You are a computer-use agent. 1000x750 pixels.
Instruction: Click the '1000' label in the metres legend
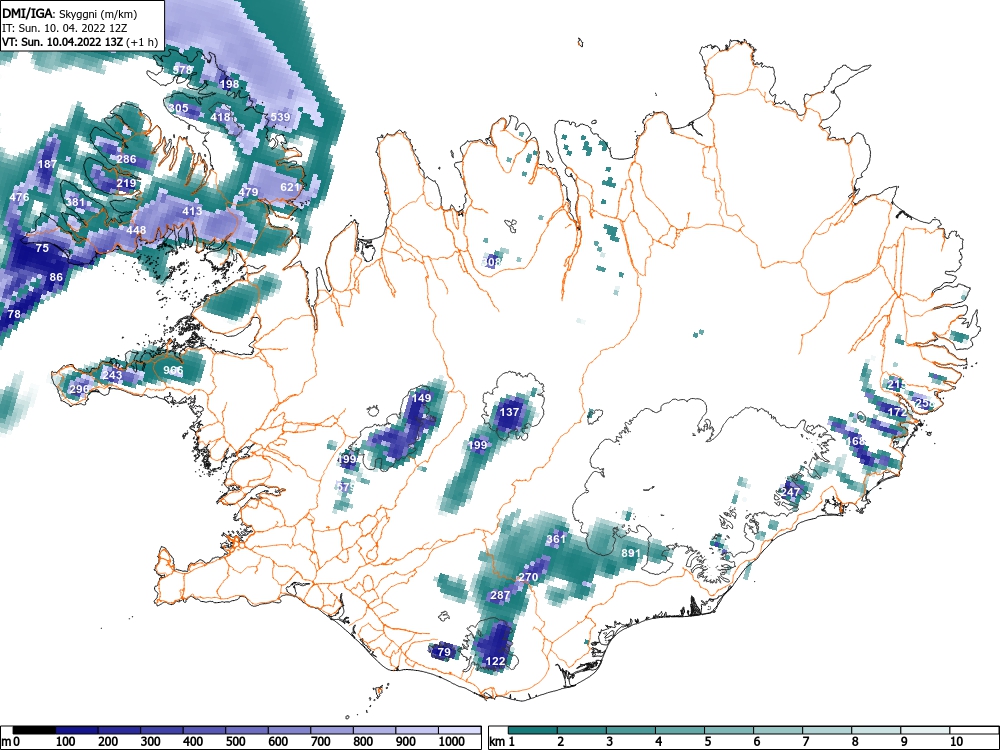tap(452, 742)
